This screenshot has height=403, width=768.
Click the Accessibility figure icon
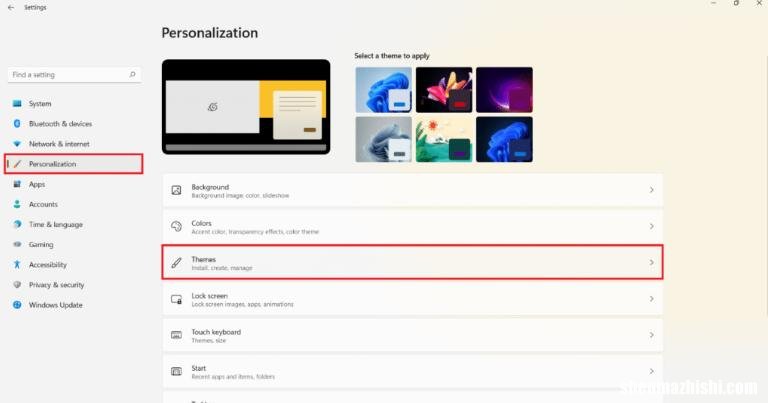(17, 264)
